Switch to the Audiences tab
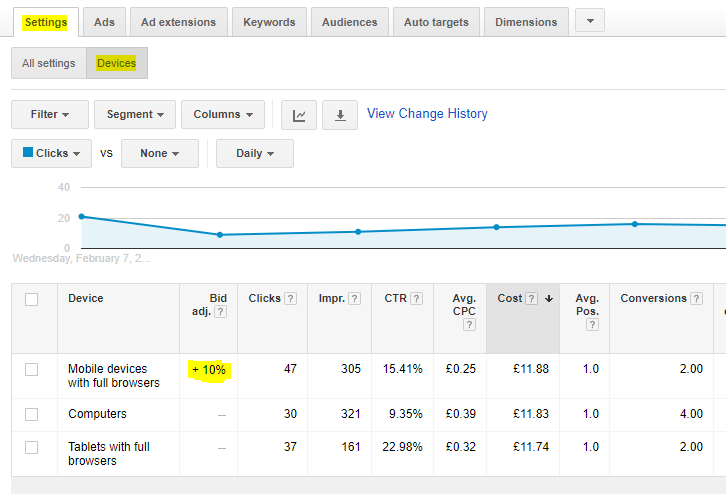 coord(350,22)
